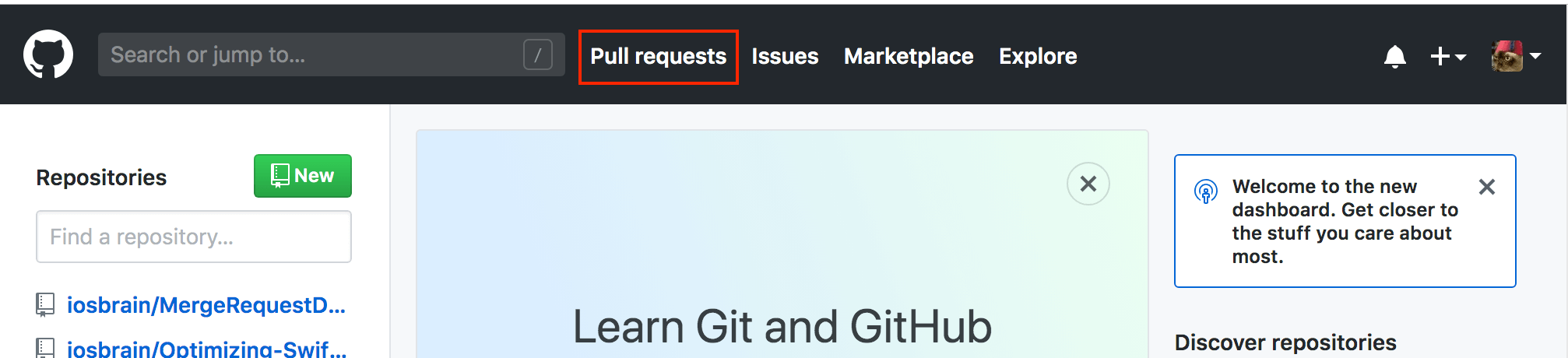
Task: Click the broadcast icon in welcome notice
Action: coord(1205,191)
